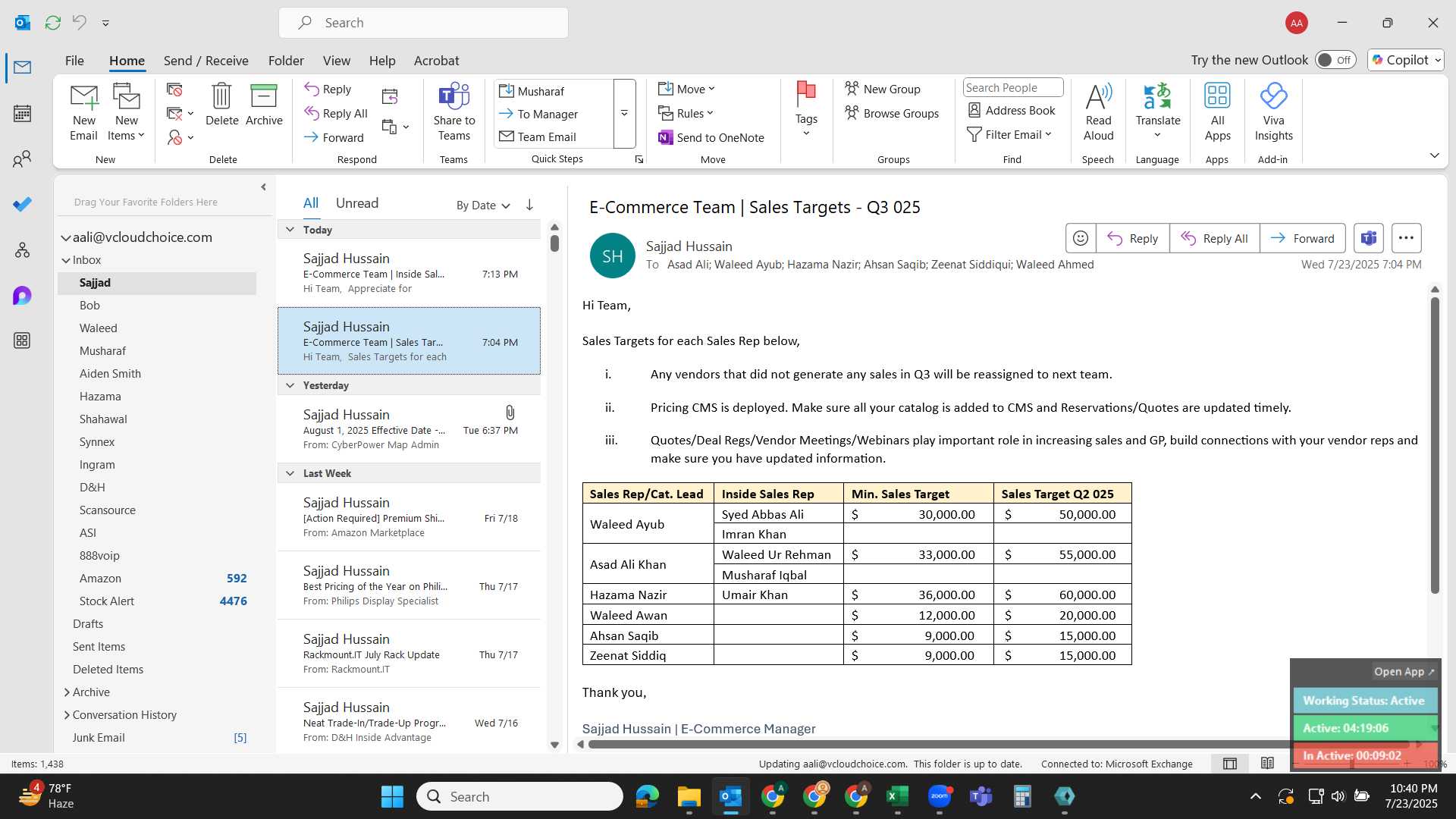Switch to the Folder tab
The width and height of the screenshot is (1456, 819).
286,61
